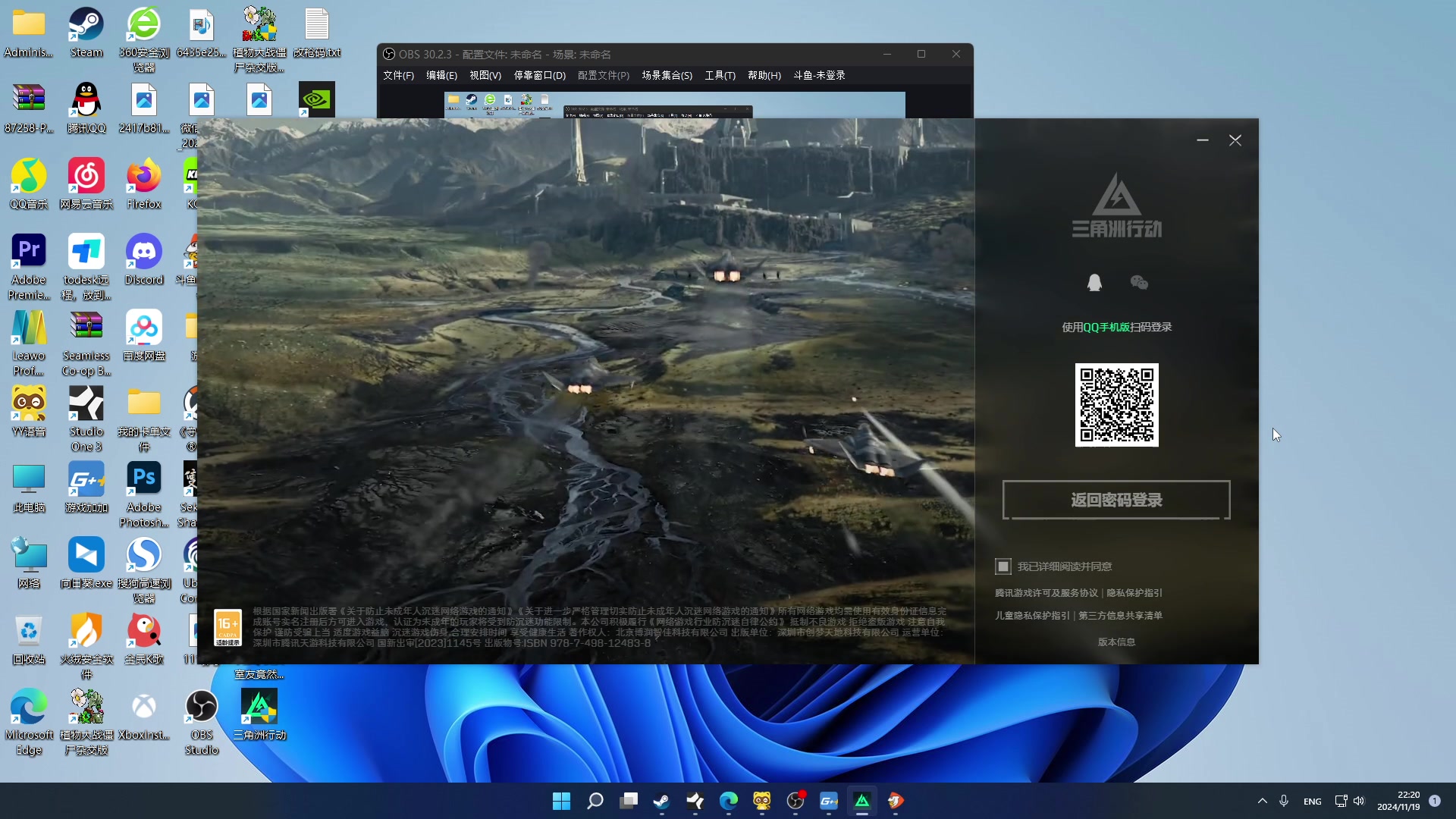Open taskbar Search
1456x819 pixels.
pyautogui.click(x=595, y=801)
